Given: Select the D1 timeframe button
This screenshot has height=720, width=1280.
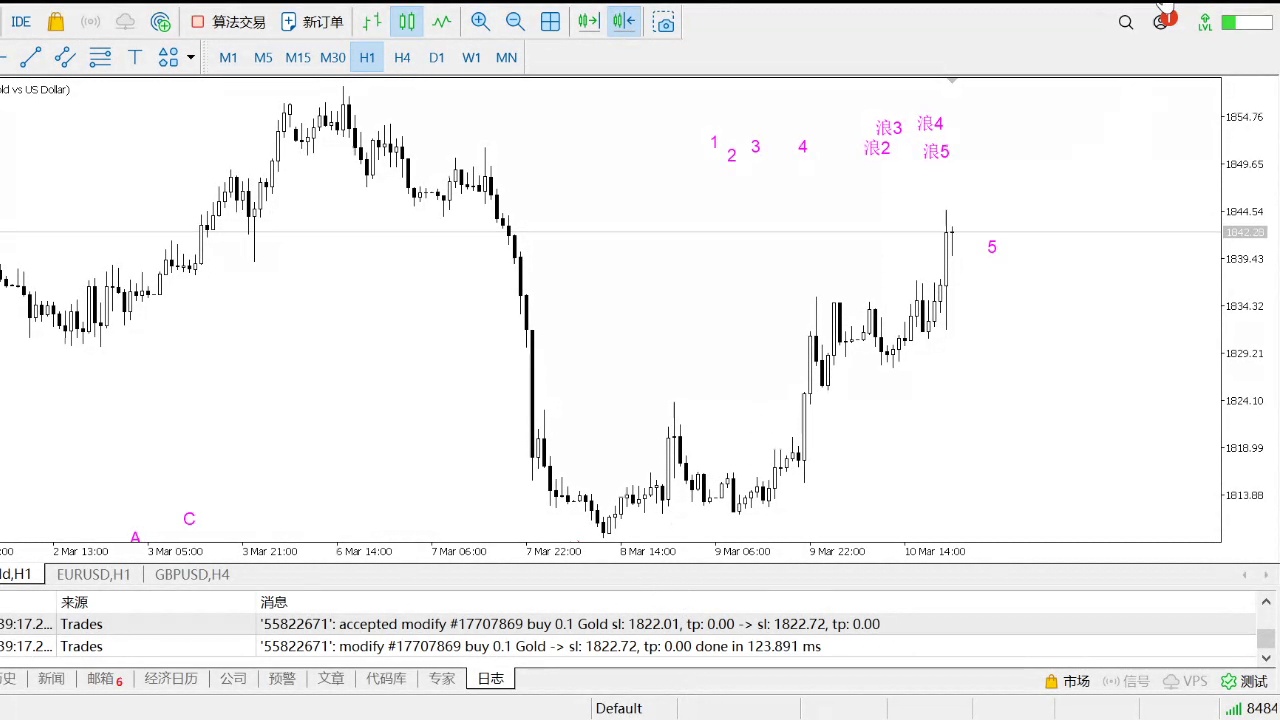Looking at the screenshot, I should 437,58.
